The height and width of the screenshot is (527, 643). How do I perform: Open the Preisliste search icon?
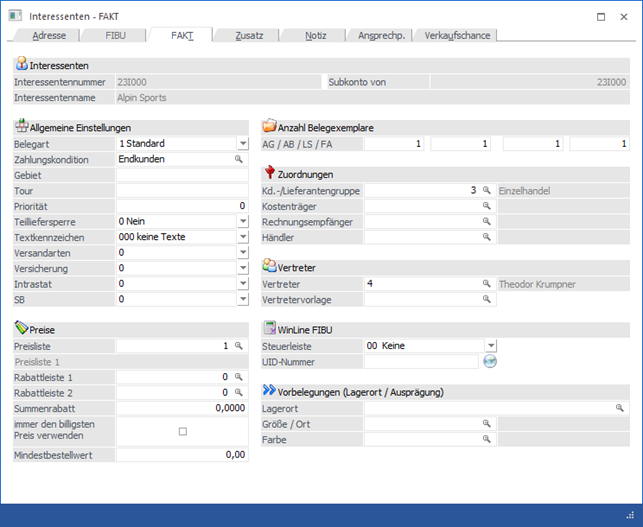pyautogui.click(x=239, y=346)
